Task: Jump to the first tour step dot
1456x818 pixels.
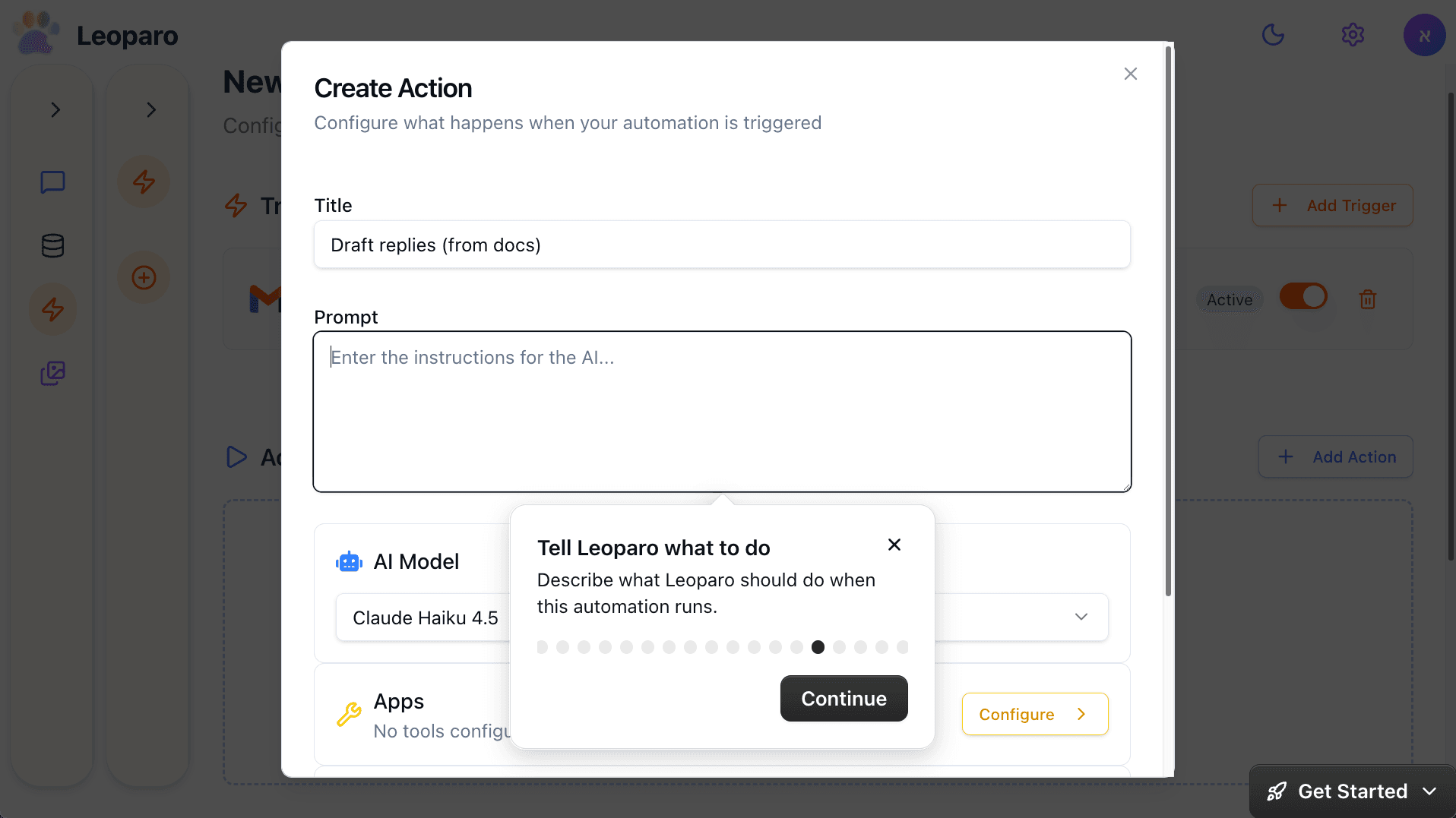Action: click(x=542, y=647)
